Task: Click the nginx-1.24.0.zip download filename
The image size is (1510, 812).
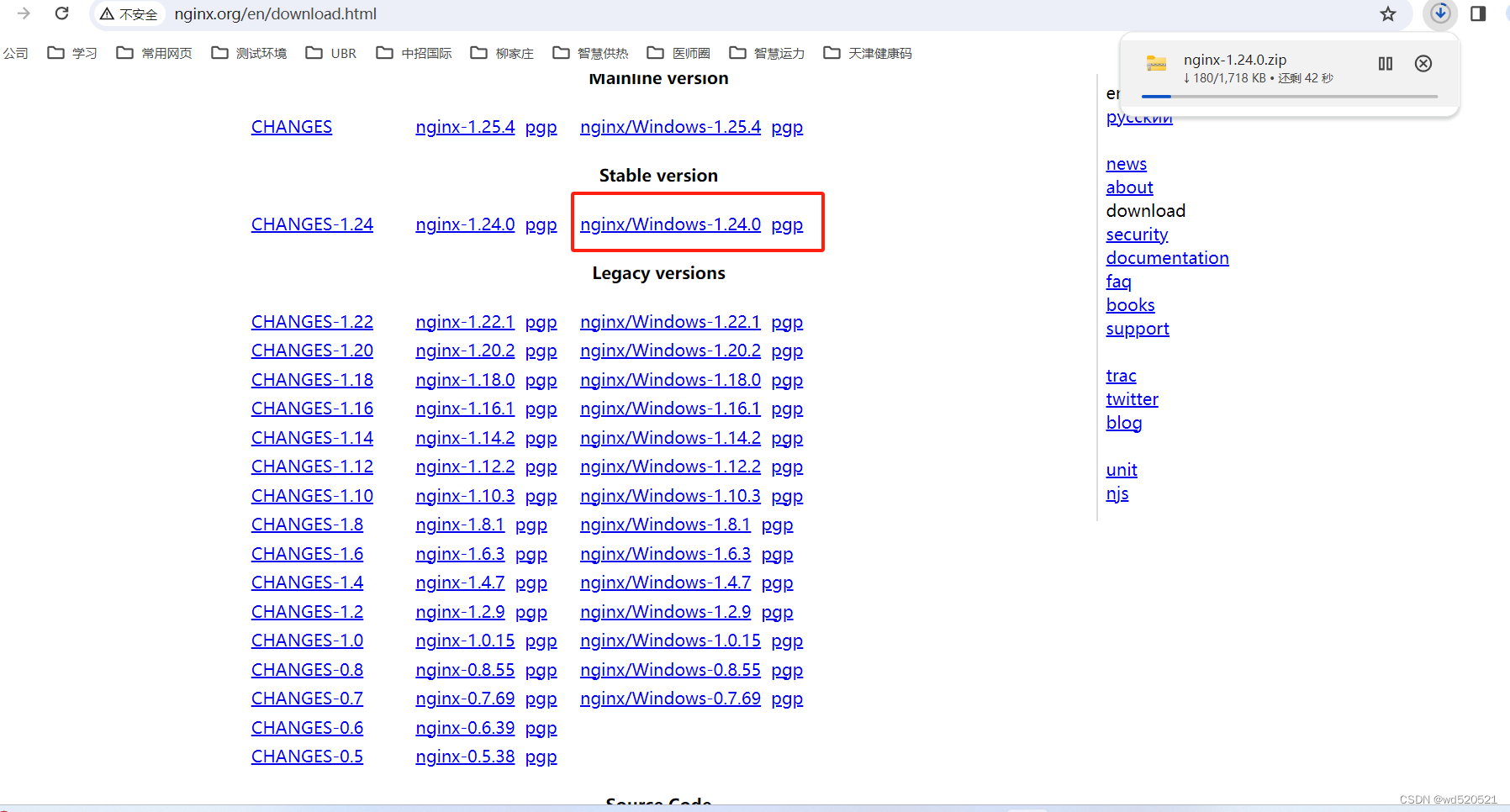Action: pyautogui.click(x=1235, y=60)
